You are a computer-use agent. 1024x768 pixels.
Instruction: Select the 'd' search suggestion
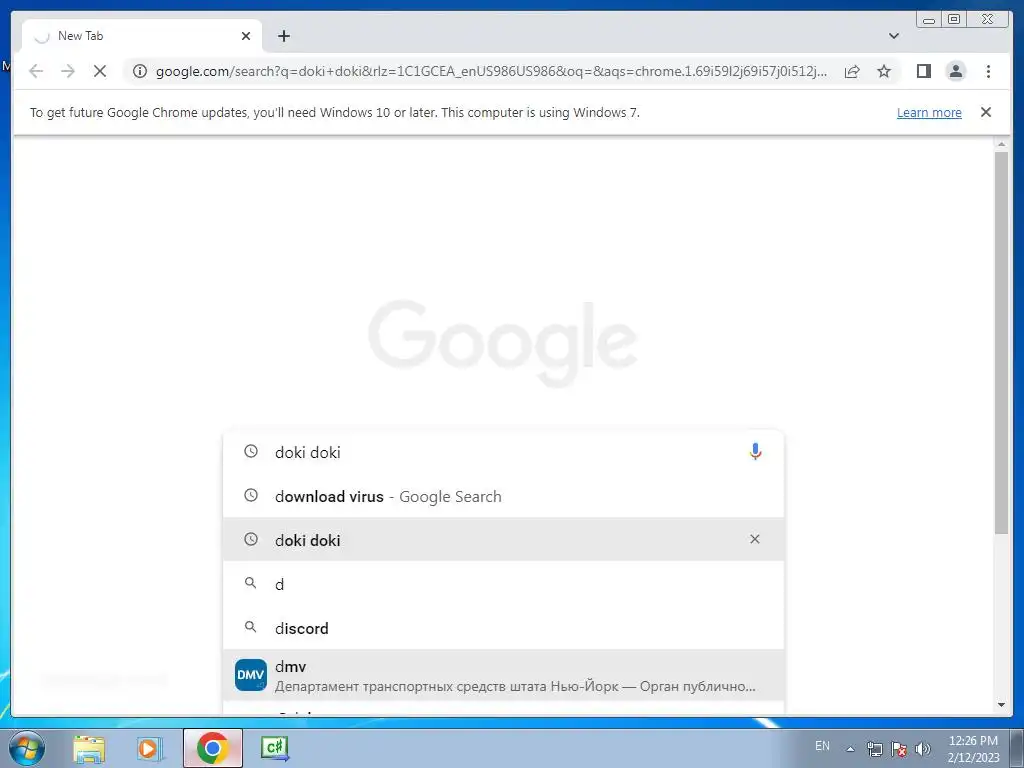click(503, 584)
